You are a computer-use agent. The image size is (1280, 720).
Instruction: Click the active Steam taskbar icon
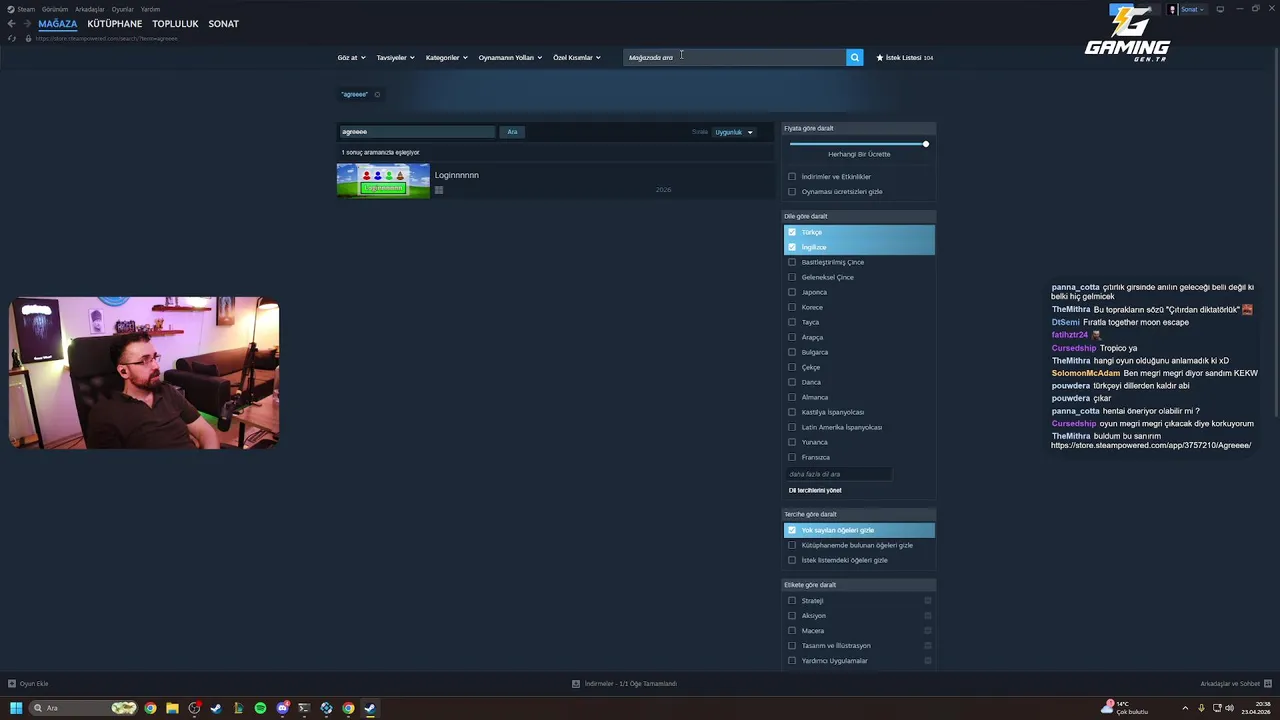[370, 708]
